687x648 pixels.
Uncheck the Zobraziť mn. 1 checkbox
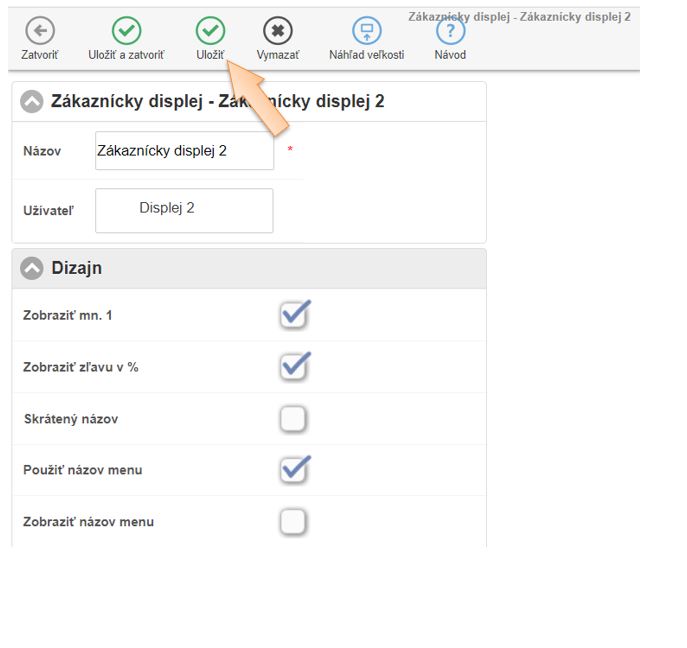[x=294, y=315]
